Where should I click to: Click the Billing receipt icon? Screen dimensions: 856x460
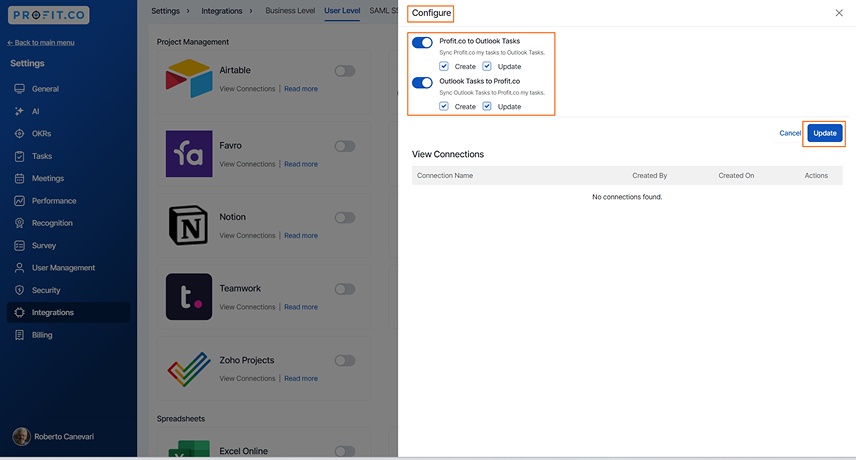click(x=20, y=335)
